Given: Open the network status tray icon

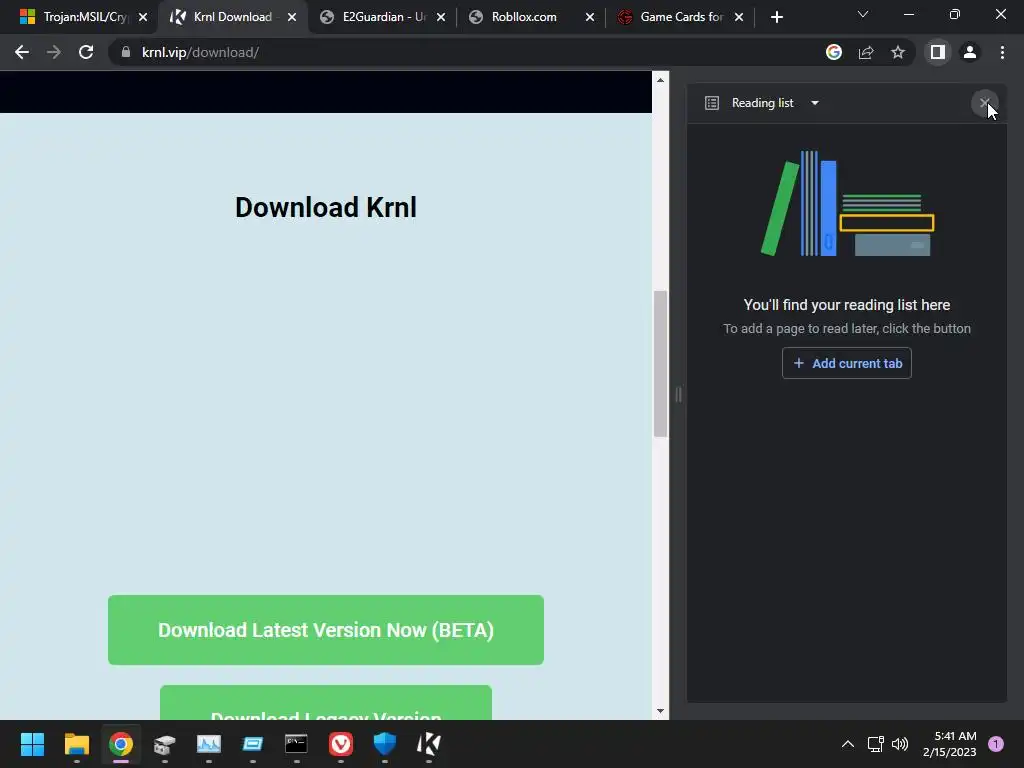Looking at the screenshot, I should pyautogui.click(x=875, y=744).
